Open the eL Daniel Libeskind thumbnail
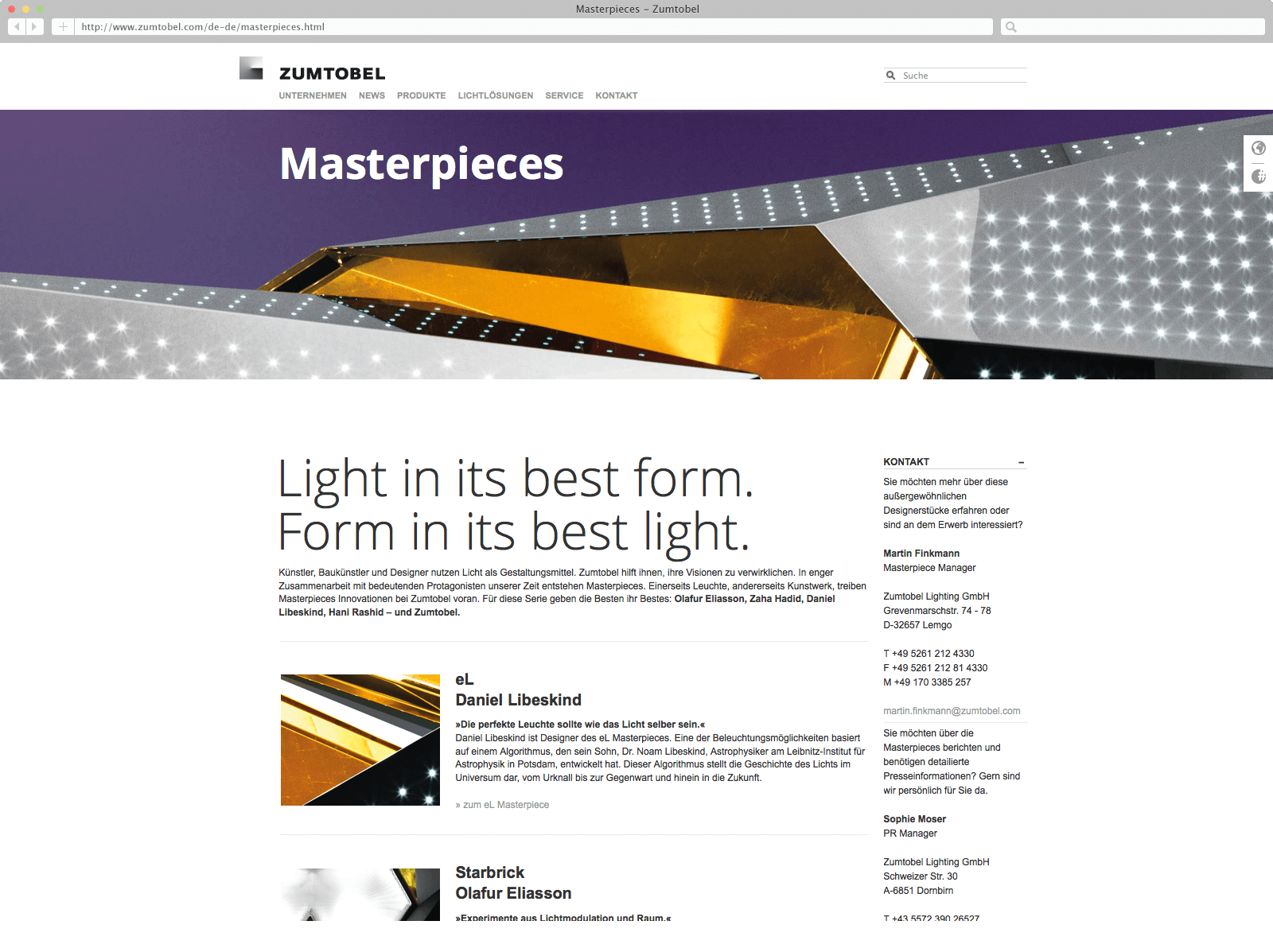Viewport: 1273px width, 952px height. [x=360, y=740]
